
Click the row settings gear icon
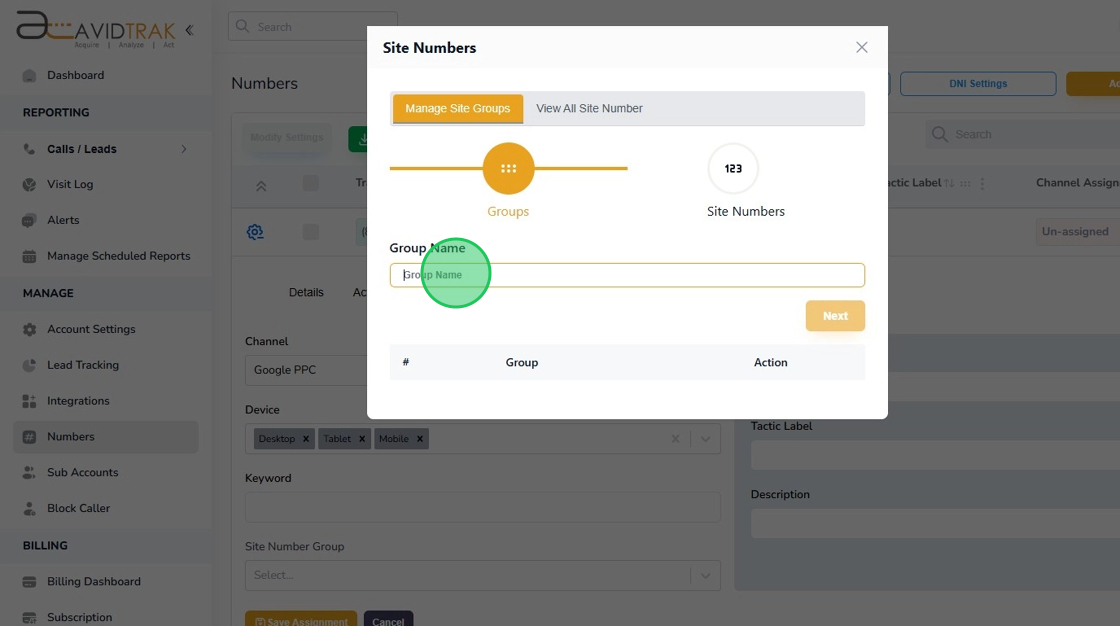(x=255, y=232)
